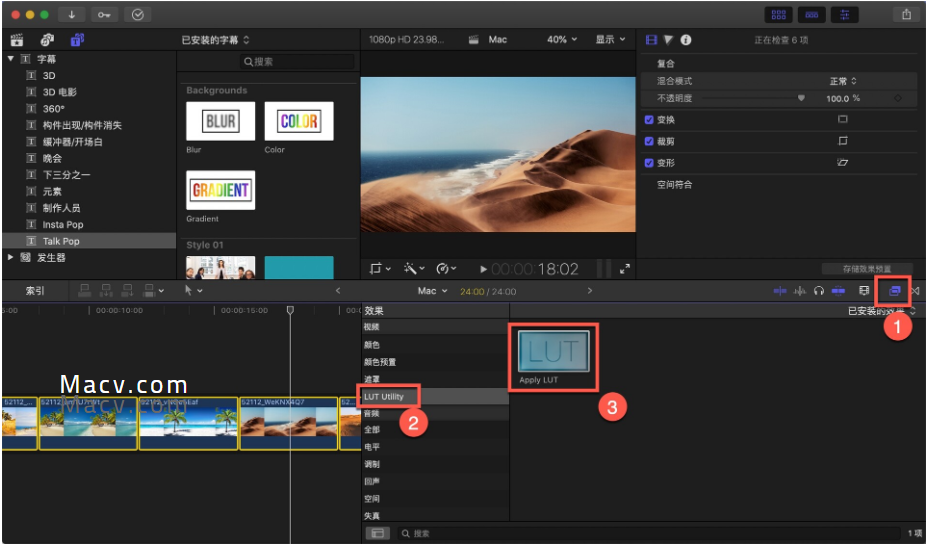
Task: Open the Info inspector icon
Action: 685,40
